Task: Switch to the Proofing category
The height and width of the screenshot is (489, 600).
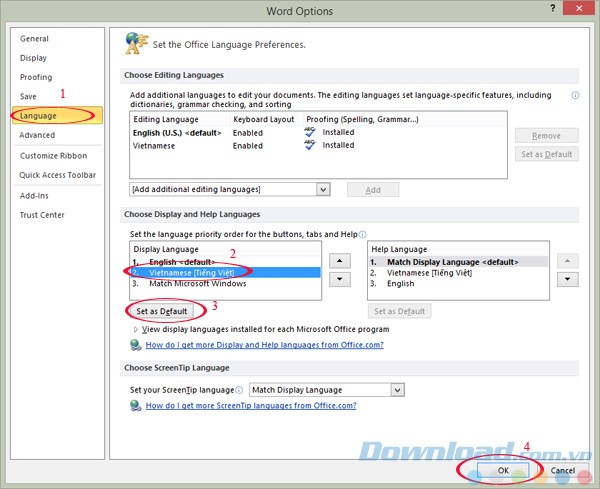Action: point(36,77)
